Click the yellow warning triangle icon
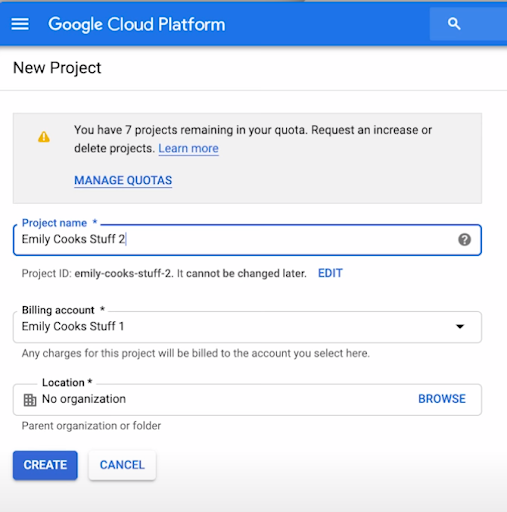The image size is (507, 512). pyautogui.click(x=44, y=137)
